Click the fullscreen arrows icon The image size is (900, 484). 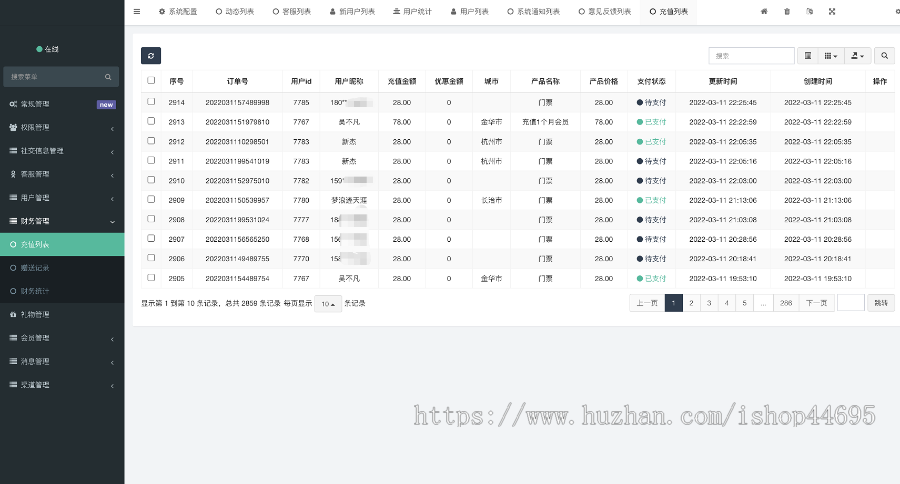click(x=832, y=11)
